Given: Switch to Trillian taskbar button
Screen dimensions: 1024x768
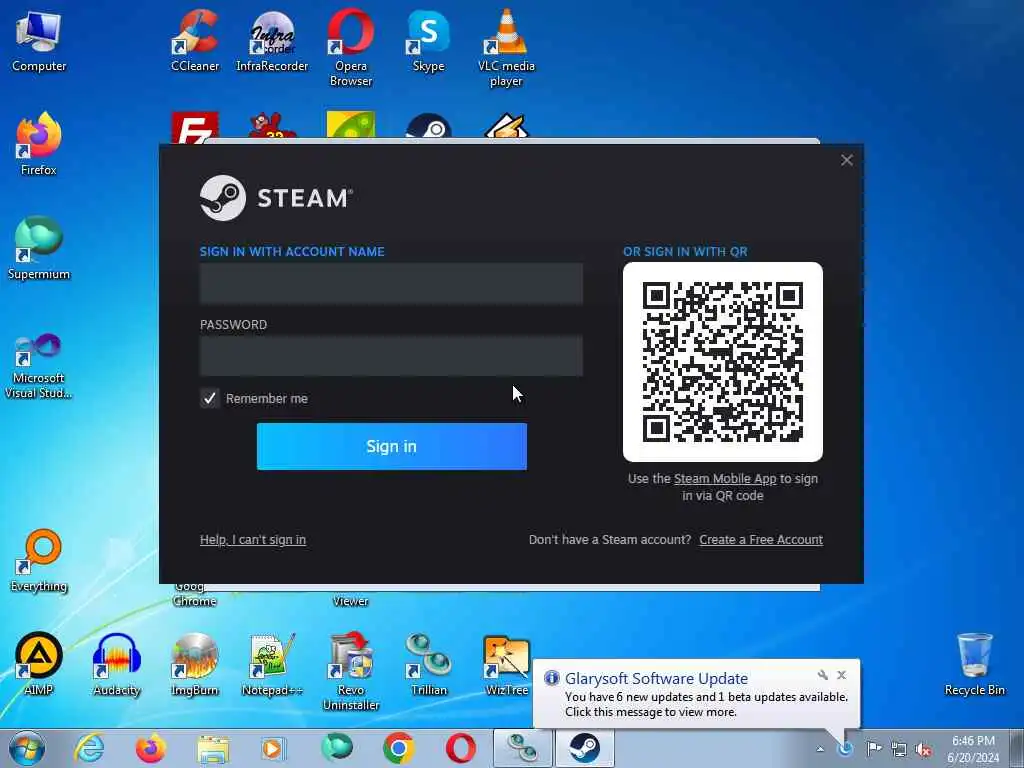Looking at the screenshot, I should click(x=522, y=748).
